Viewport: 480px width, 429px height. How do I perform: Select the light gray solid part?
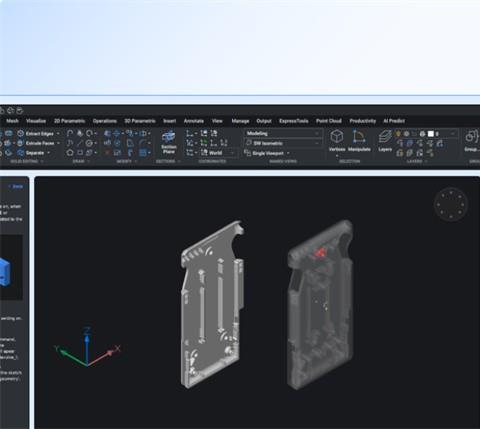(212, 305)
